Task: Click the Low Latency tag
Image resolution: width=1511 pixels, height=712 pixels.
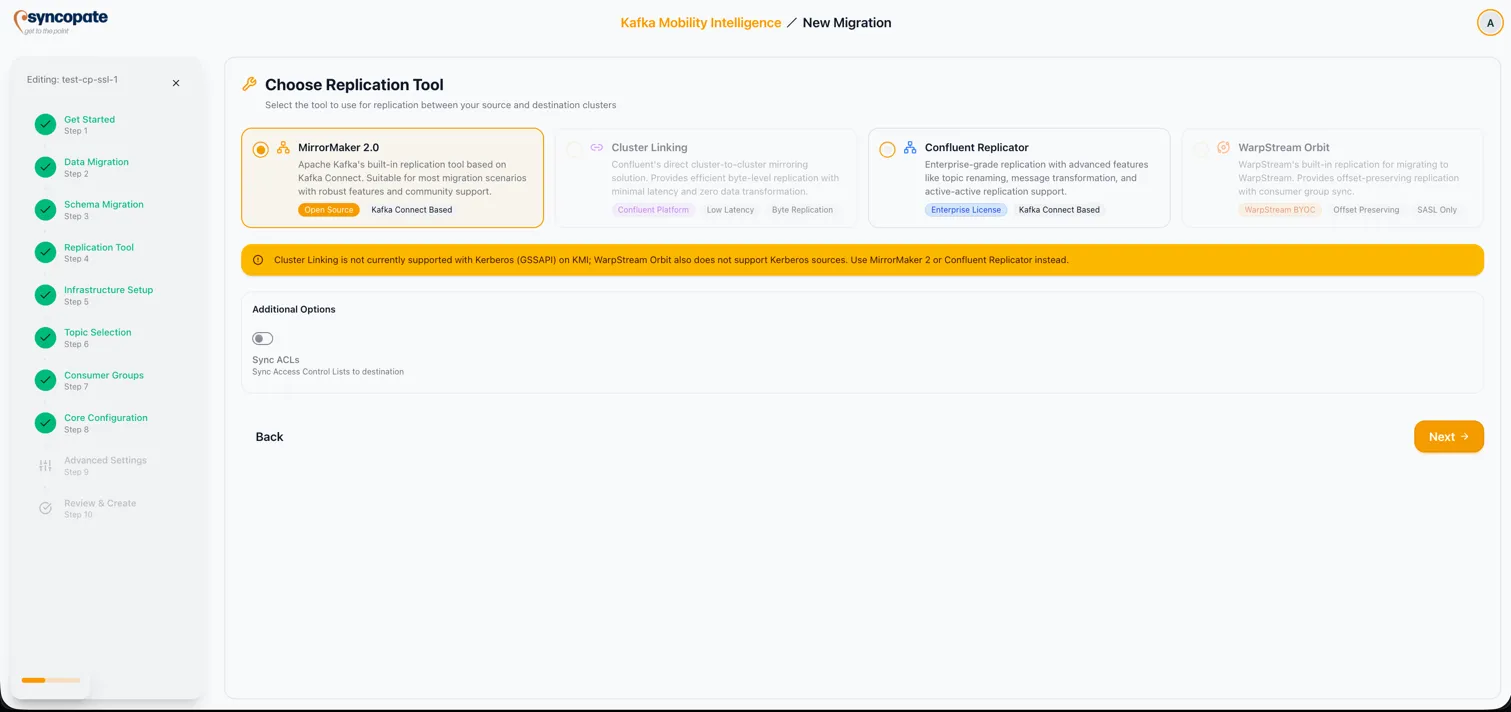Action: [730, 210]
